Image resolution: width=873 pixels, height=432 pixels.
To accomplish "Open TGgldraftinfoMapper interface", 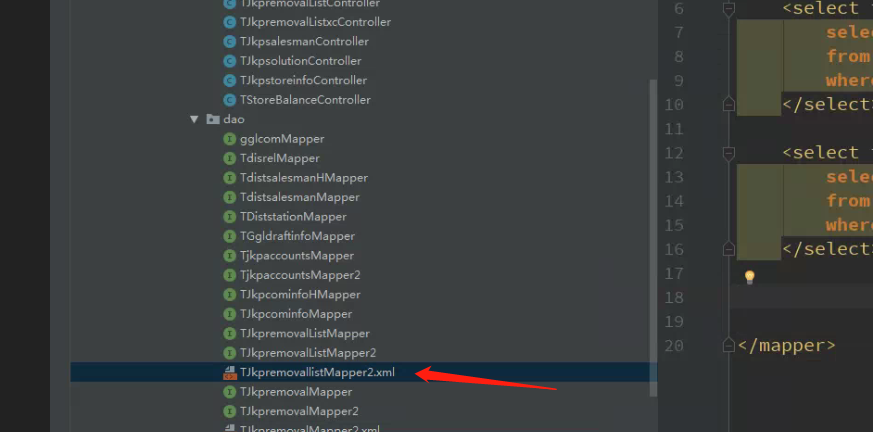I will 297,237.
